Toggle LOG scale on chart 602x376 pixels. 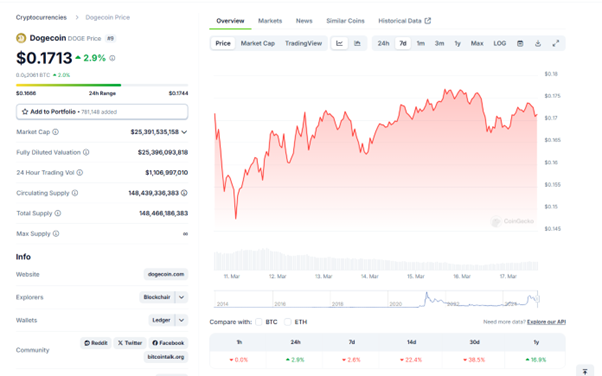coord(499,43)
